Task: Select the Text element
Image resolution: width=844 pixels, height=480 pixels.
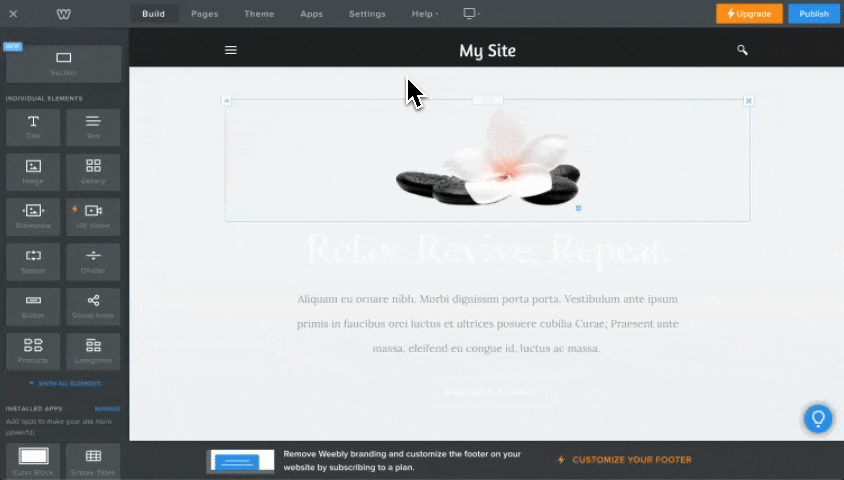Action: (x=93, y=127)
